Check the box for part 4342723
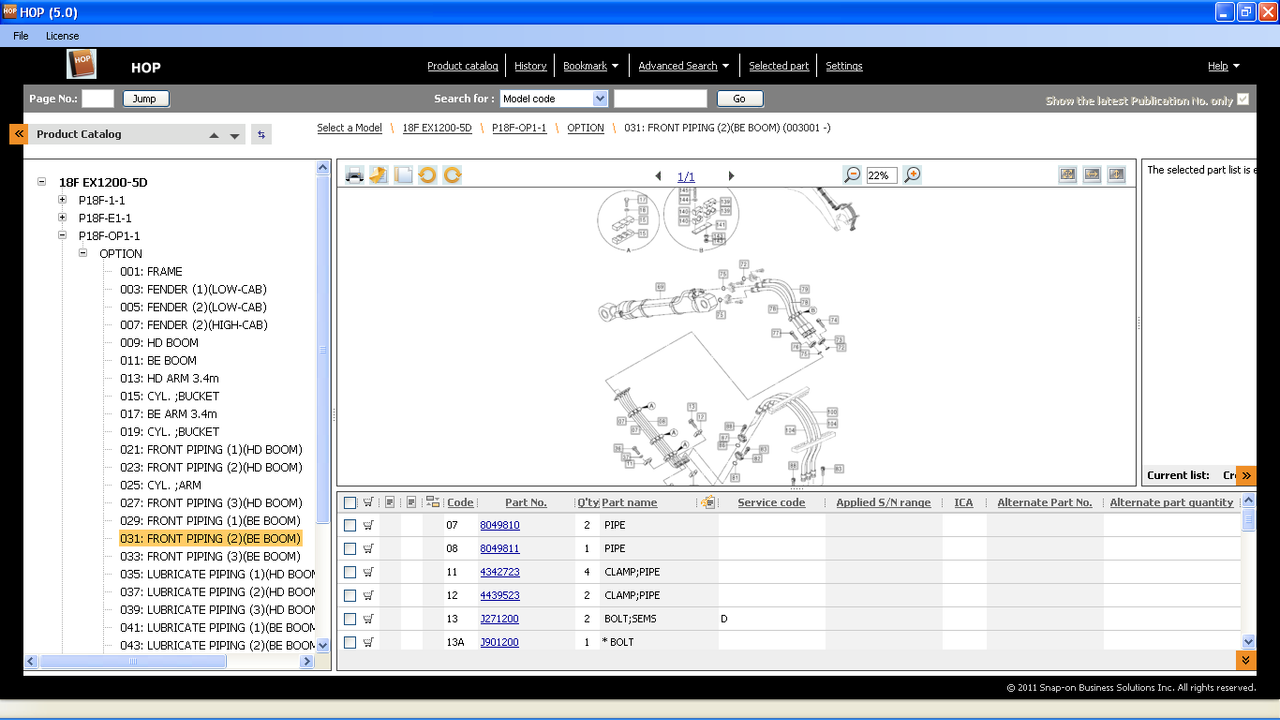Screen dimensions: 1280x720 [350, 572]
